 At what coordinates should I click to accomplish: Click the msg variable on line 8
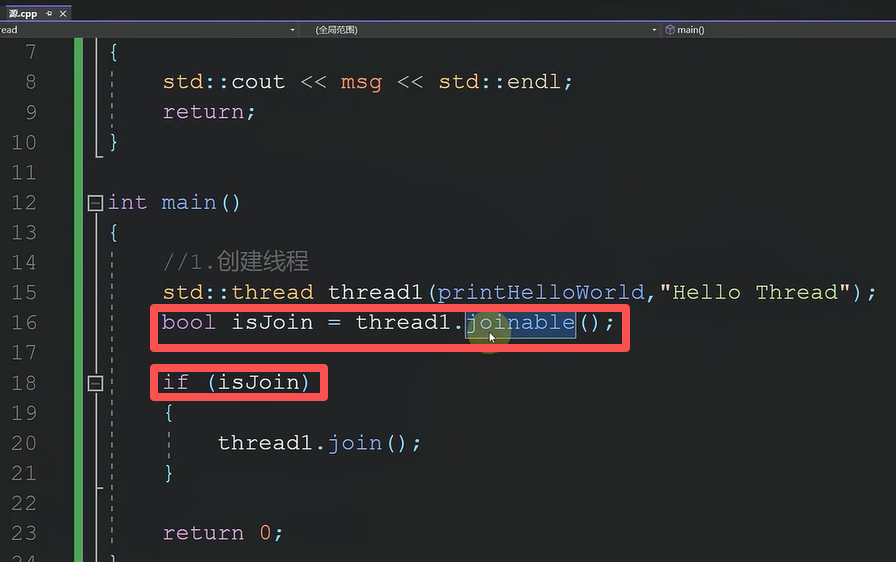[361, 82]
